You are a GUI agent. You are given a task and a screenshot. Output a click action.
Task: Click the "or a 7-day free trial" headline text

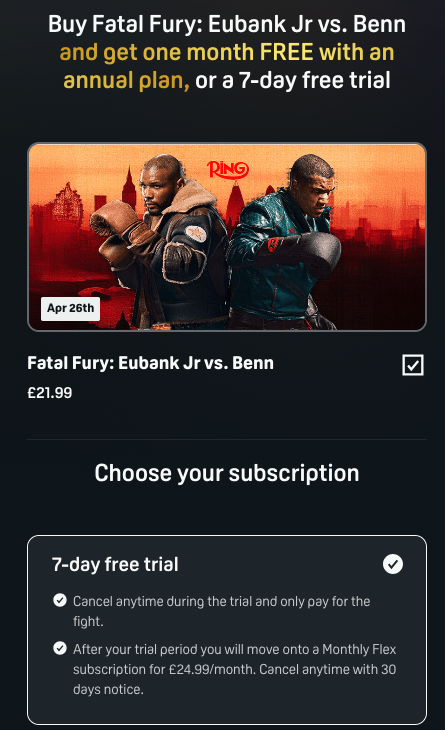[293, 80]
